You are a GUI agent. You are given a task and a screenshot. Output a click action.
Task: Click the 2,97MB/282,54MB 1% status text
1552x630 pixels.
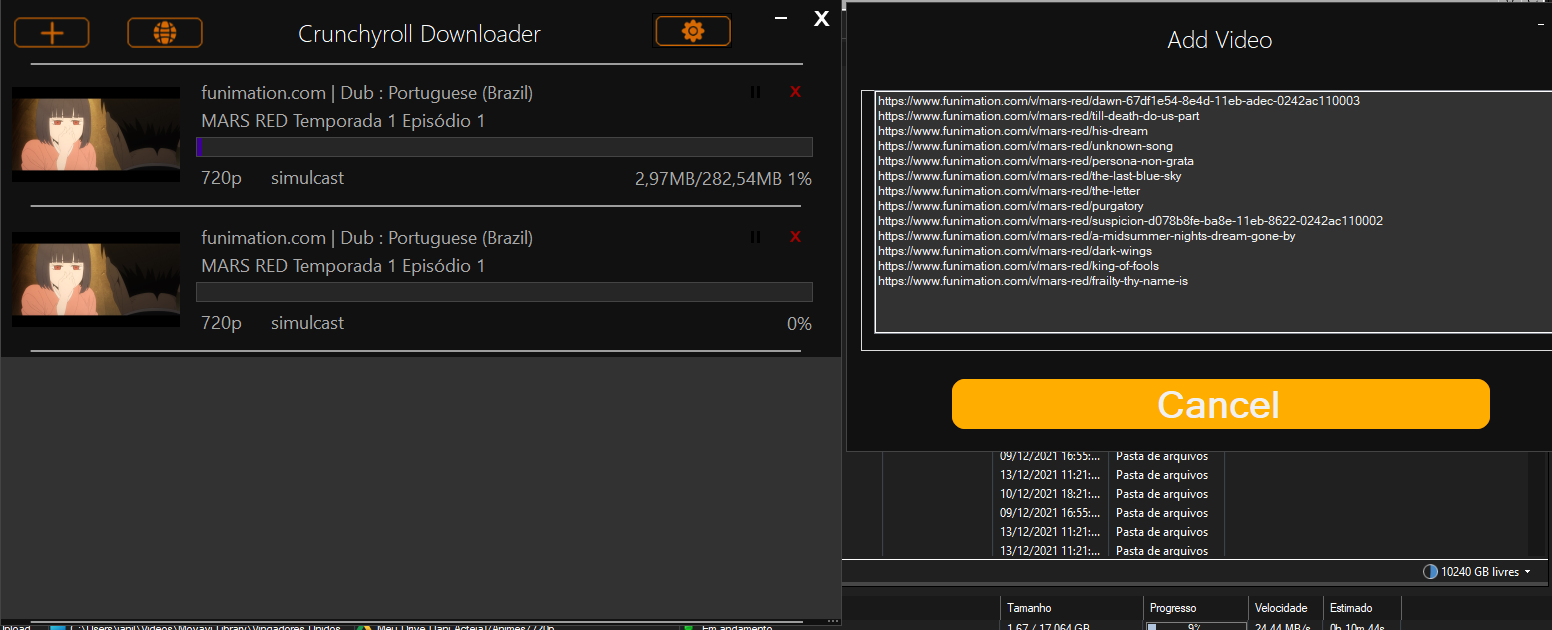pos(723,179)
